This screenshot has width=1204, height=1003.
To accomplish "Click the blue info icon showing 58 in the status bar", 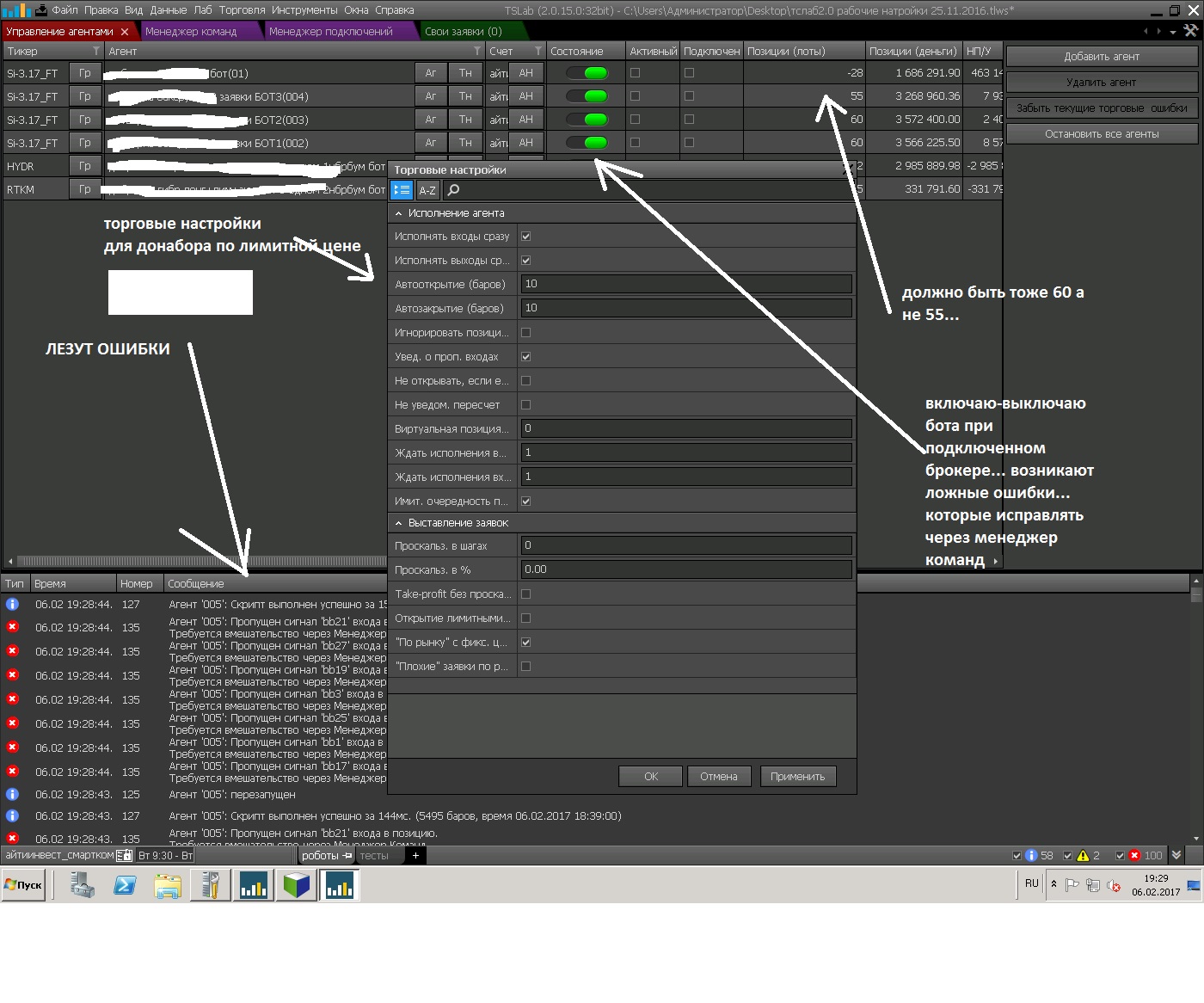I will coord(1032,855).
